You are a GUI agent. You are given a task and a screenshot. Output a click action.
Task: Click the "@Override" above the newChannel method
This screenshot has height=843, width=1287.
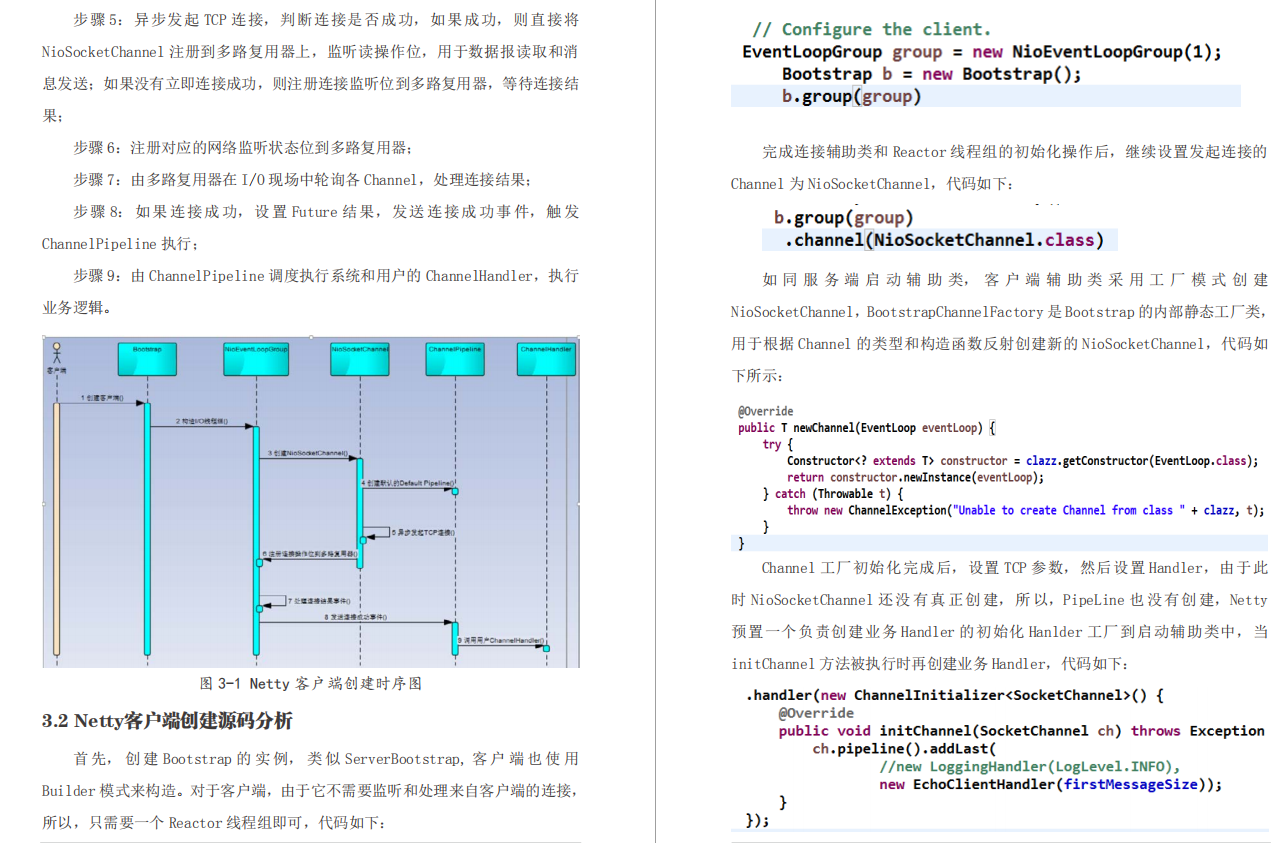click(766, 411)
